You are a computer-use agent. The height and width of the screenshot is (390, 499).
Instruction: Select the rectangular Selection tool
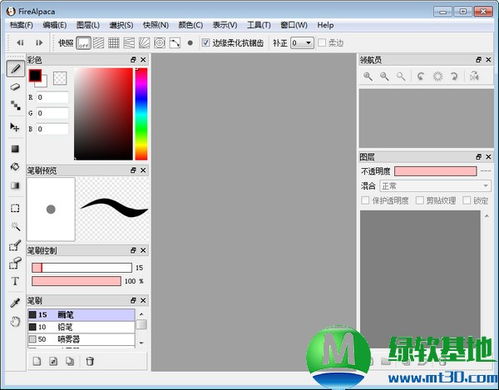15,208
